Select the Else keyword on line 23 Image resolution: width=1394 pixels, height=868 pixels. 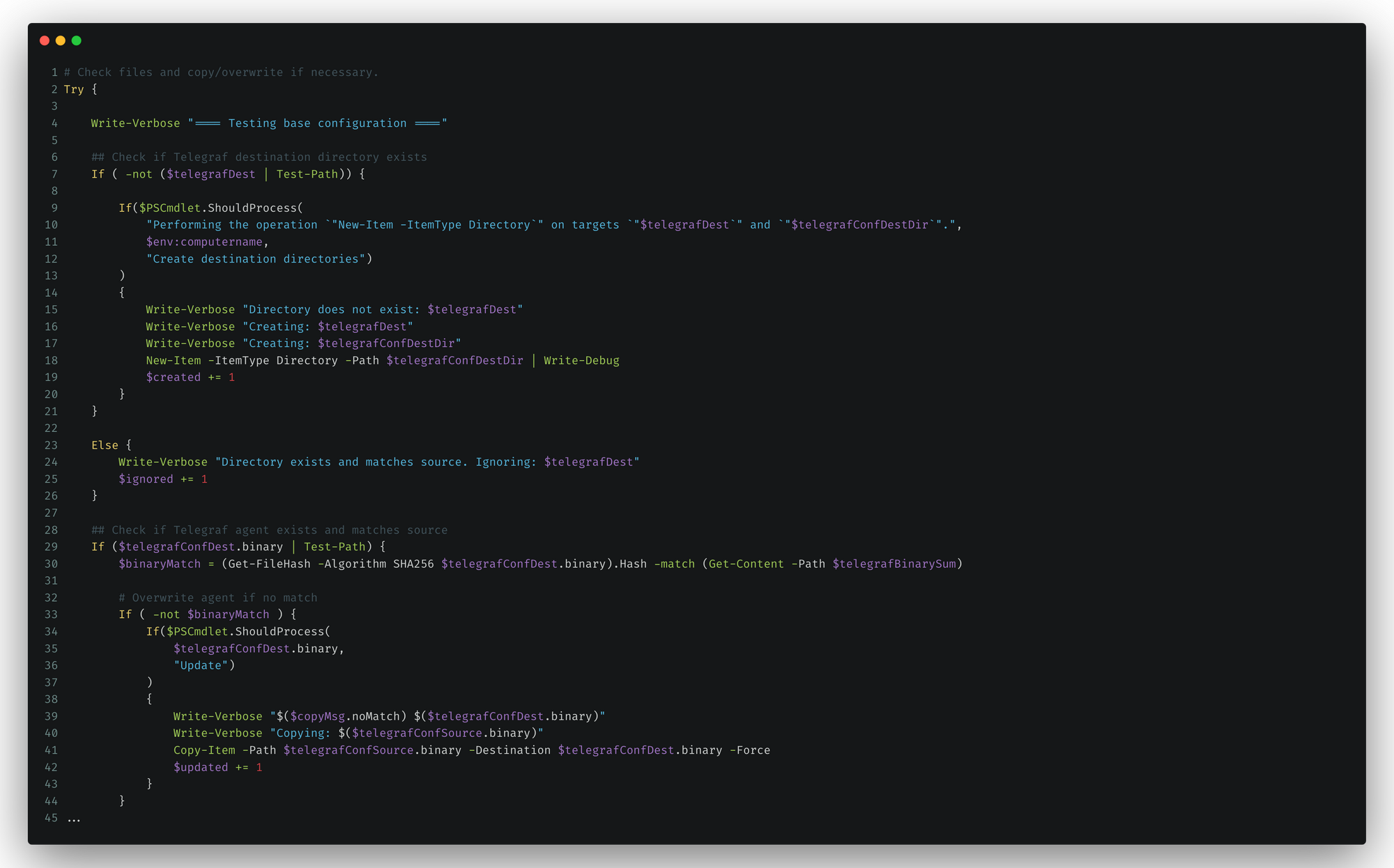[105, 444]
